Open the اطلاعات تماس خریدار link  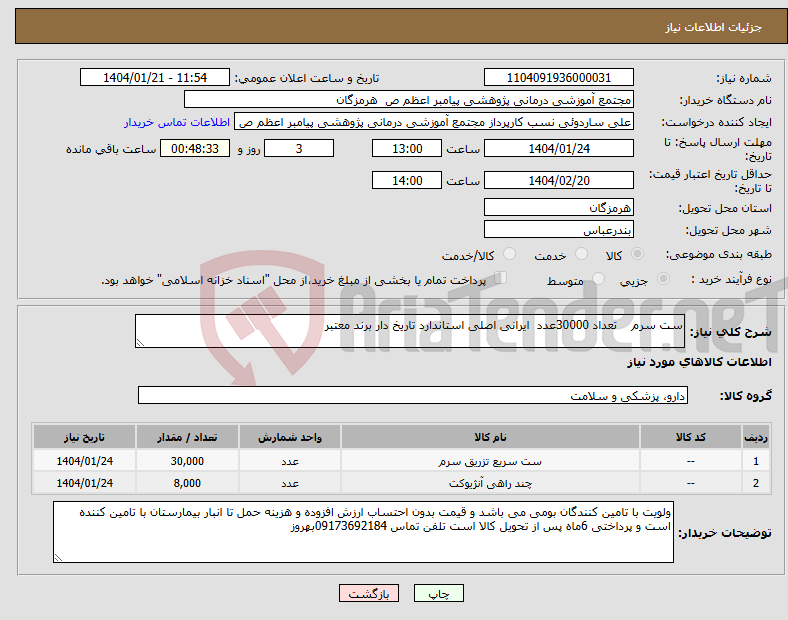point(177,122)
